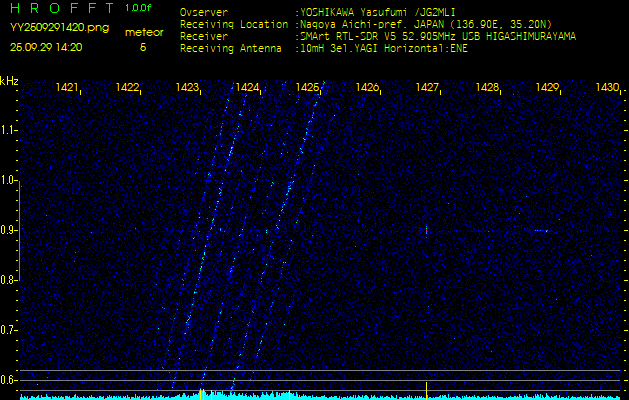Click the 1.1 kHz frequency label
This screenshot has height=400, width=629.
7,130
